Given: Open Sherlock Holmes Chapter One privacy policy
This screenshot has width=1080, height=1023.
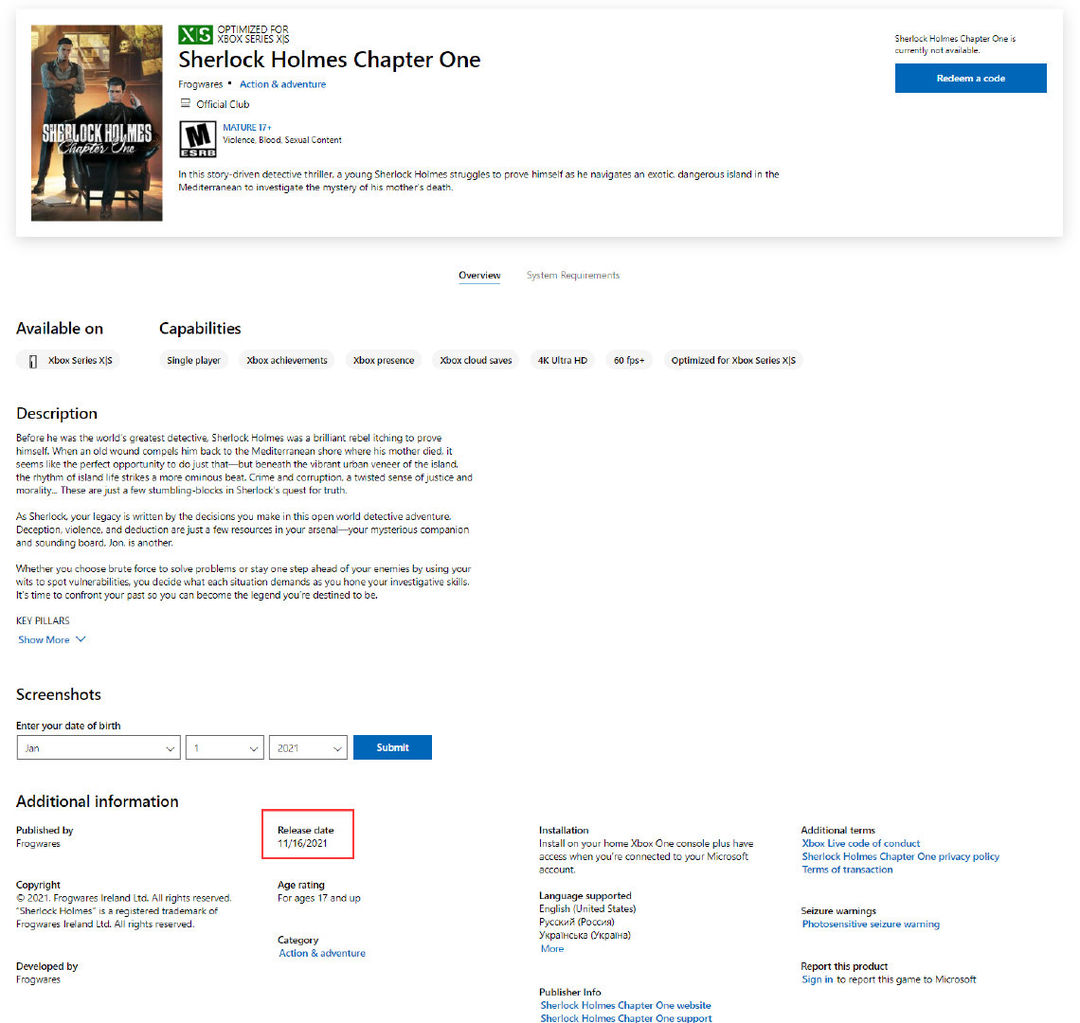Looking at the screenshot, I should click(900, 856).
